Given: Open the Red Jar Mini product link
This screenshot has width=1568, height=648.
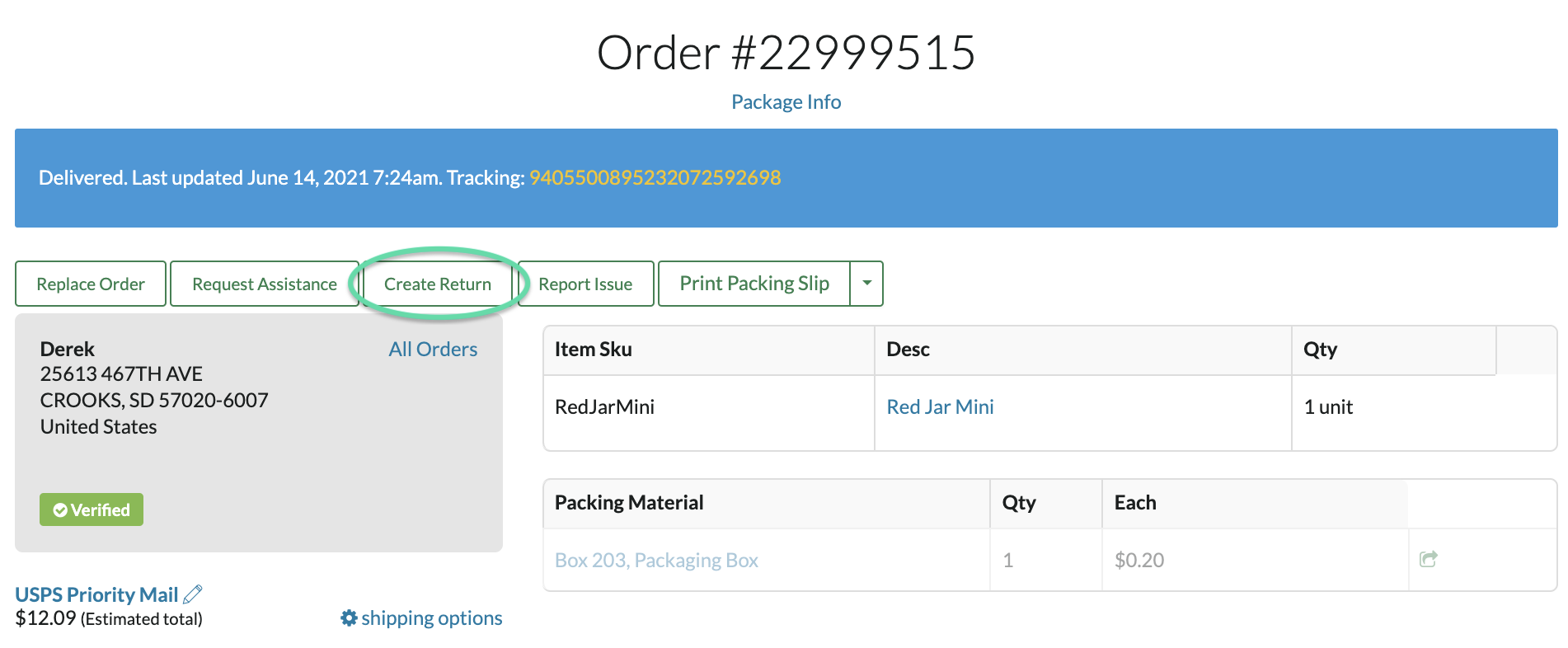Looking at the screenshot, I should [941, 407].
